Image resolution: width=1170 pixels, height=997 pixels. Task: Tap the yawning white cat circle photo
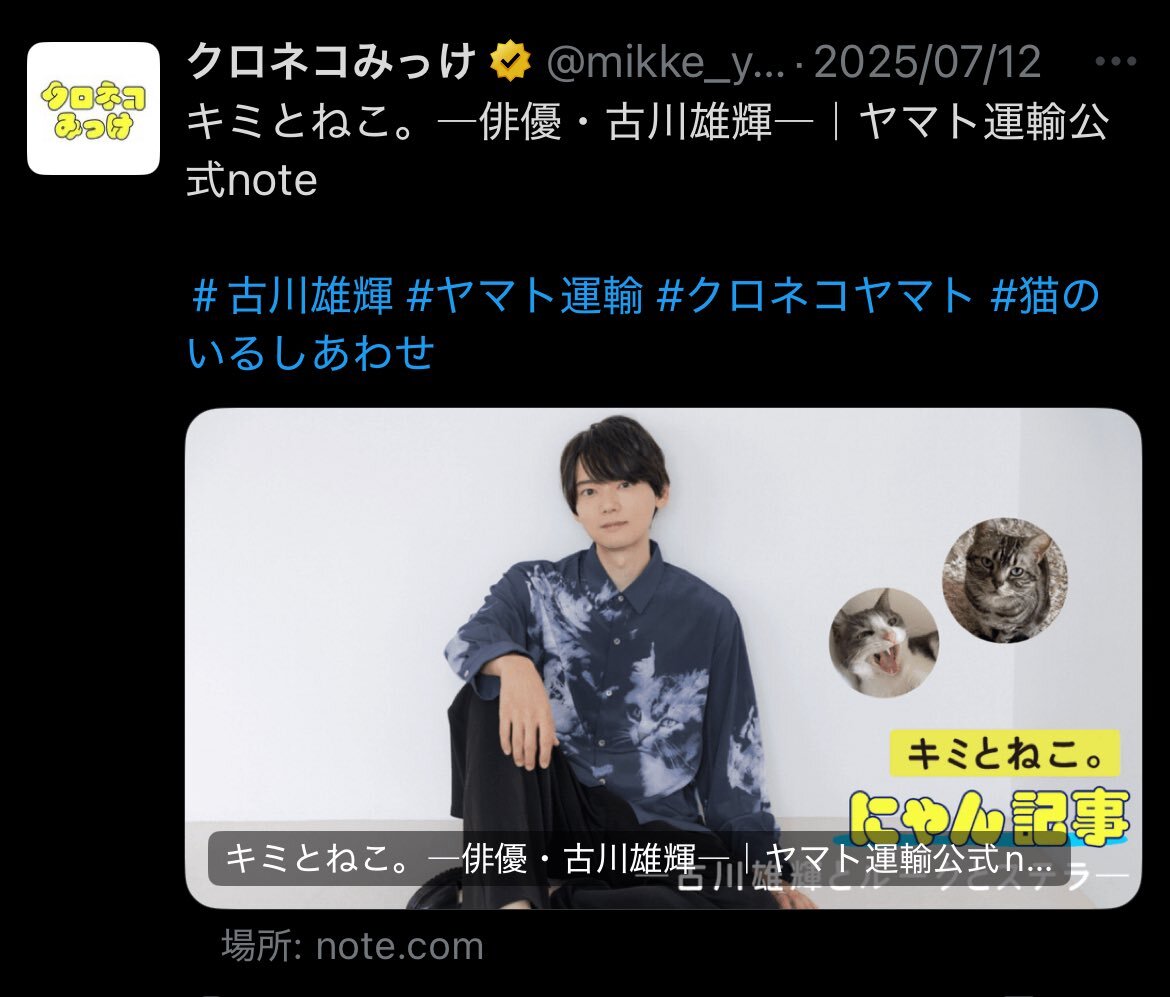[884, 643]
